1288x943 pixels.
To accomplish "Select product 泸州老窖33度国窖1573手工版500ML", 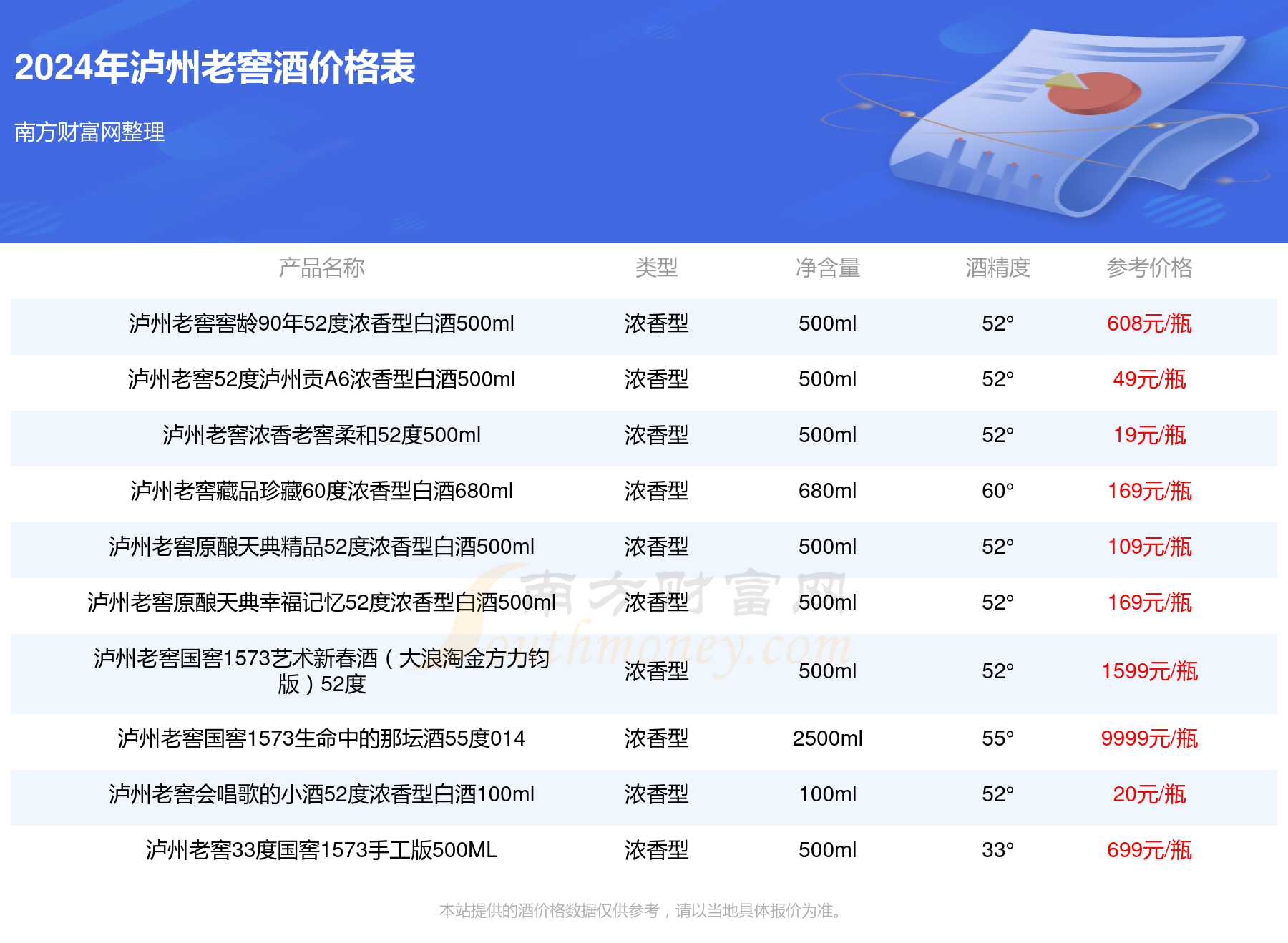I will (x=321, y=850).
